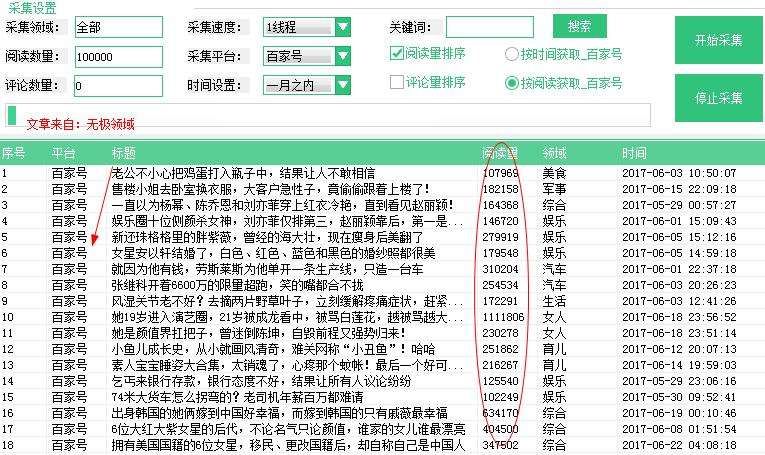Select row titled 老公不小心把鸡蛋打入瓶子中
Image resolution: width=765 pixels, height=455 pixels.
click(382, 173)
